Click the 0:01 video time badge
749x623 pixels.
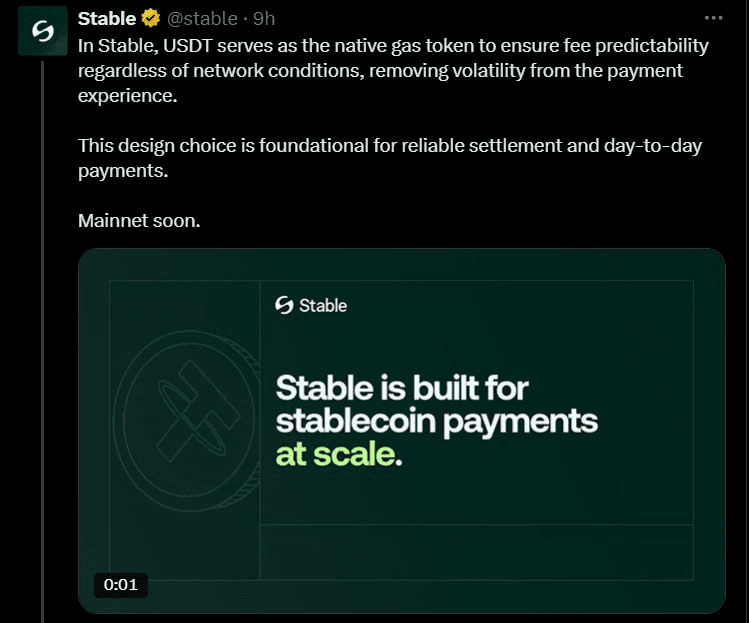point(121,585)
